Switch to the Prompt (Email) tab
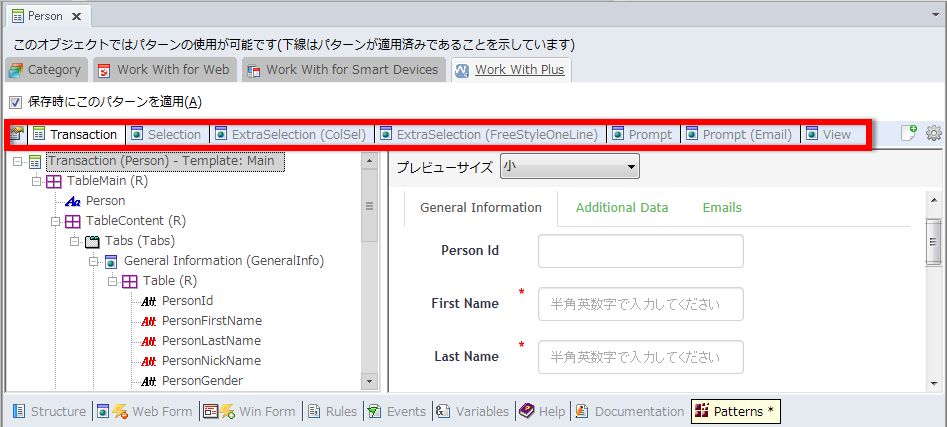Screen dimensions: 947x427 (x=746, y=134)
